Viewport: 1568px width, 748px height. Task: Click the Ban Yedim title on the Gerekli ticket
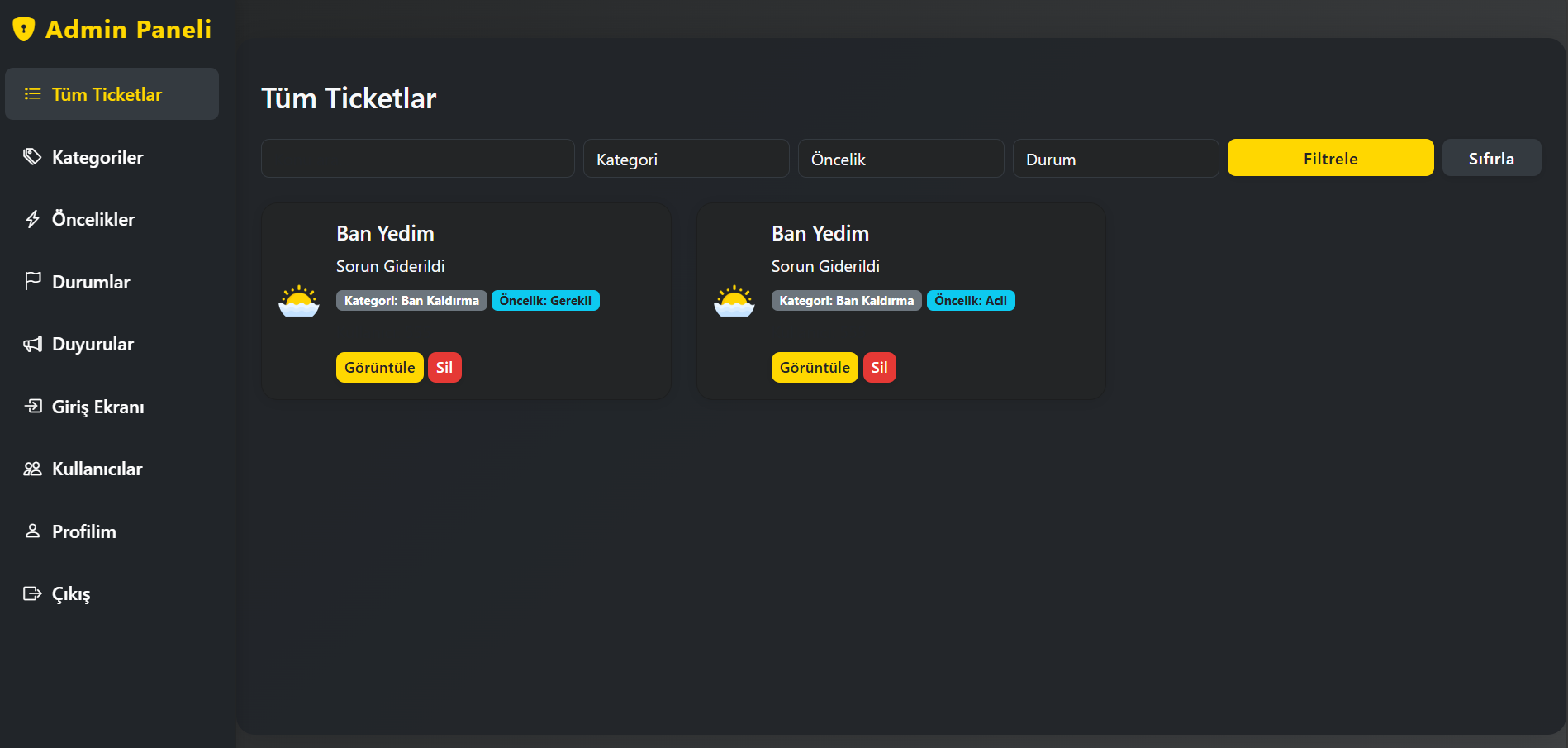pos(385,233)
